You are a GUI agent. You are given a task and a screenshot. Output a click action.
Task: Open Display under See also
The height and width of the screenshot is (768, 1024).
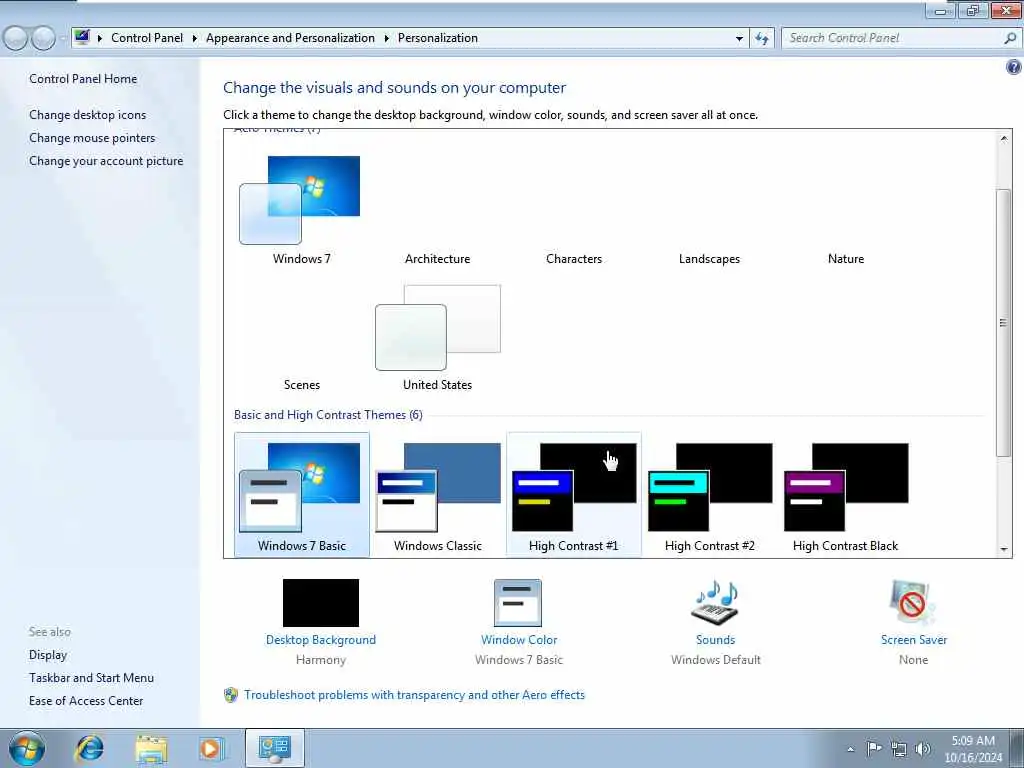[48, 655]
